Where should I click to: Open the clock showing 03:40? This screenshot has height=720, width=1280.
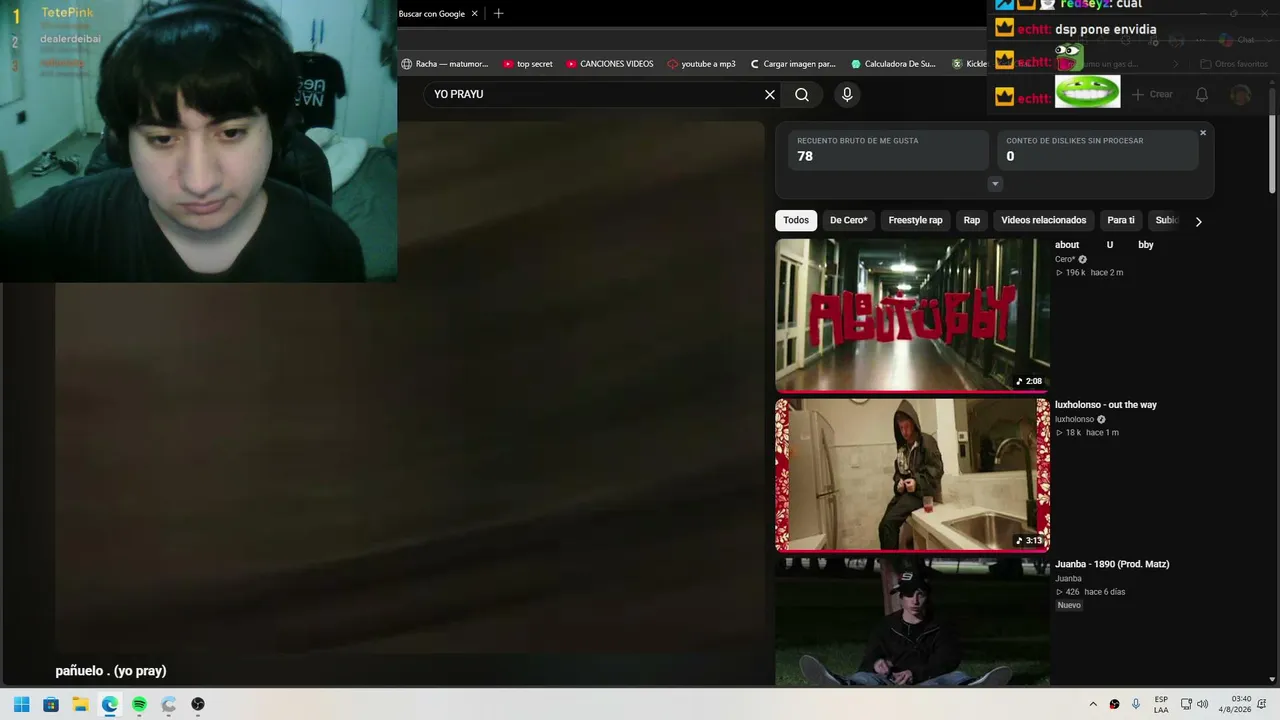pos(1236,704)
